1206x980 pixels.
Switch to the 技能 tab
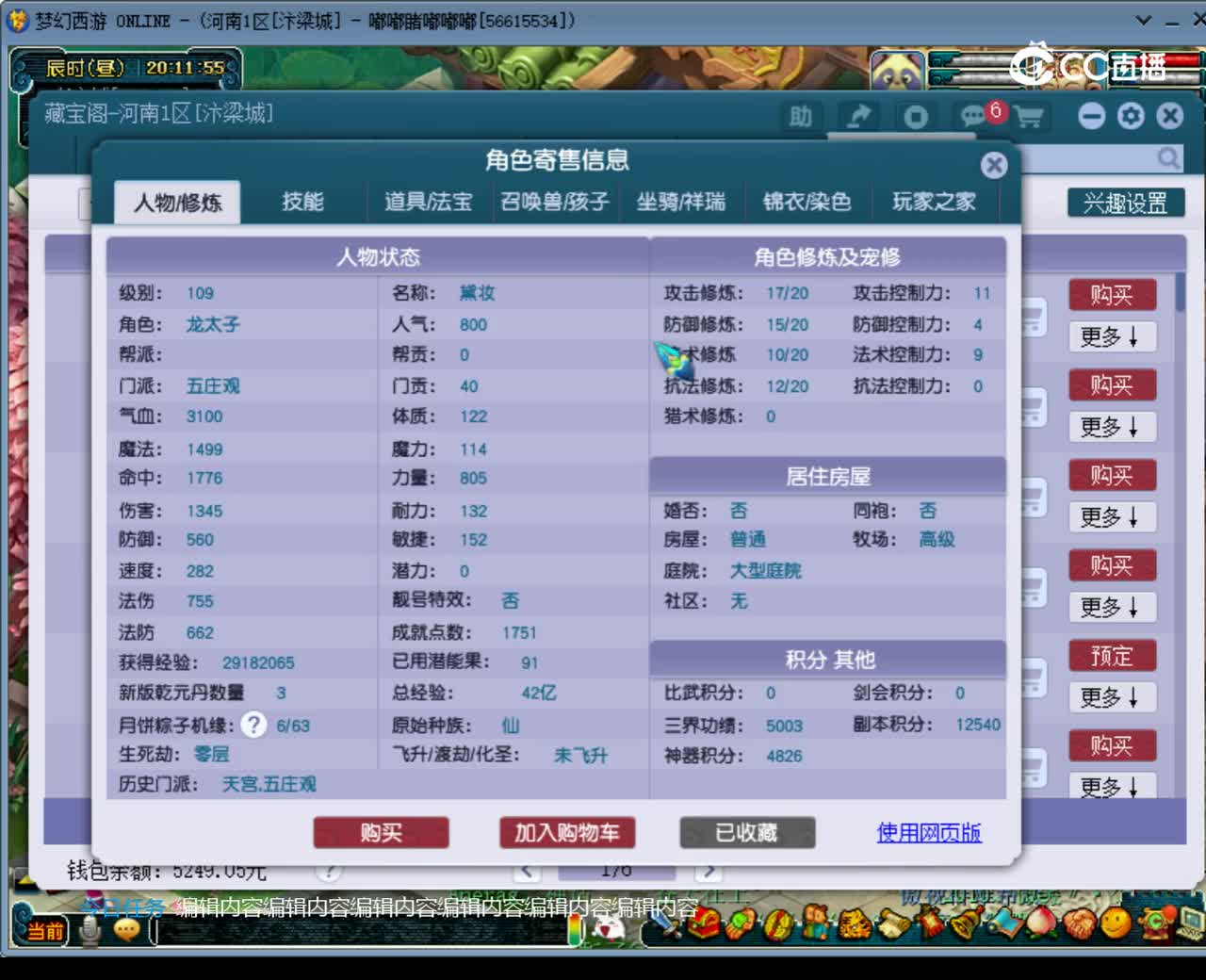click(302, 202)
